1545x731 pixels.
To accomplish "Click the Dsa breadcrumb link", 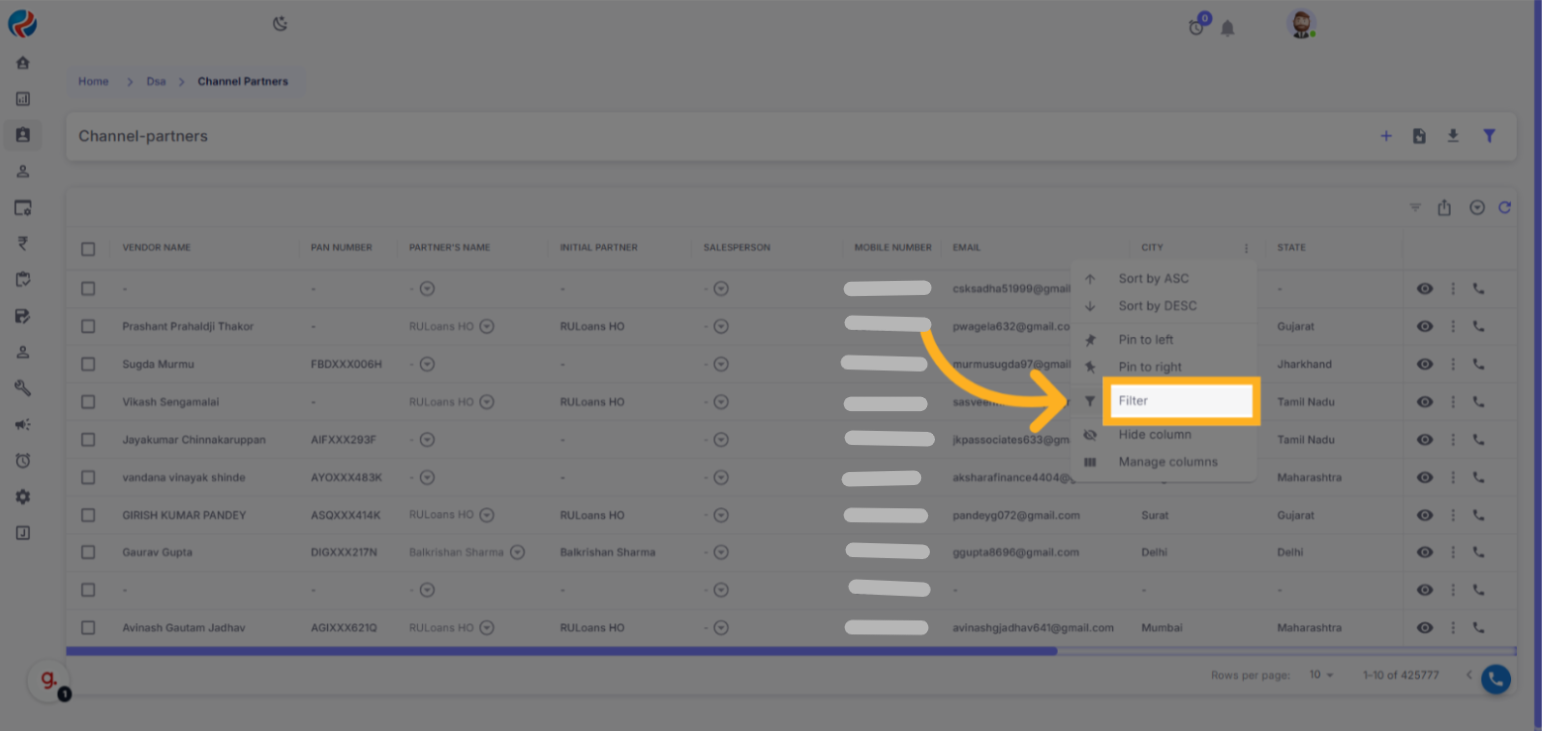I will coord(156,82).
